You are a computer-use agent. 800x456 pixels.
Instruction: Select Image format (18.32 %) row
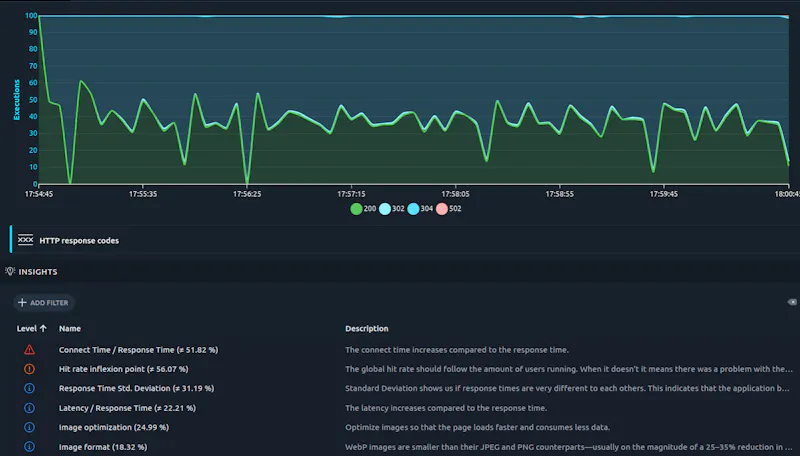(x=103, y=447)
